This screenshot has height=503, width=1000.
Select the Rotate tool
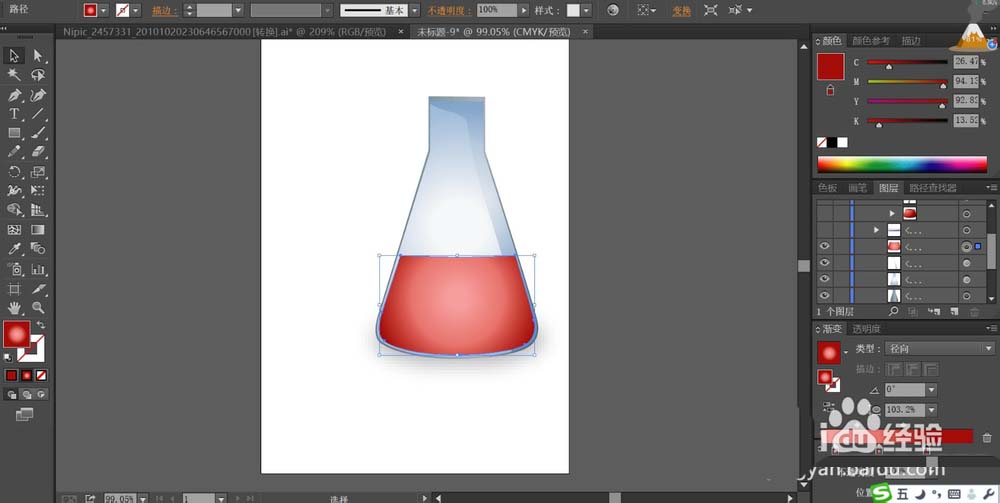(14, 171)
